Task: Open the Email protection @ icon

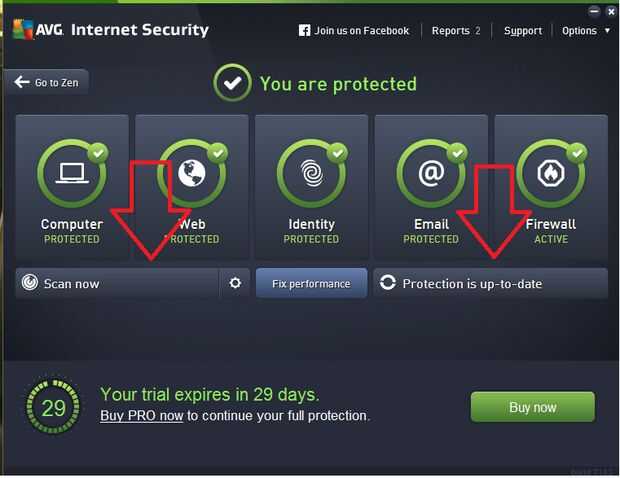Action: (431, 173)
